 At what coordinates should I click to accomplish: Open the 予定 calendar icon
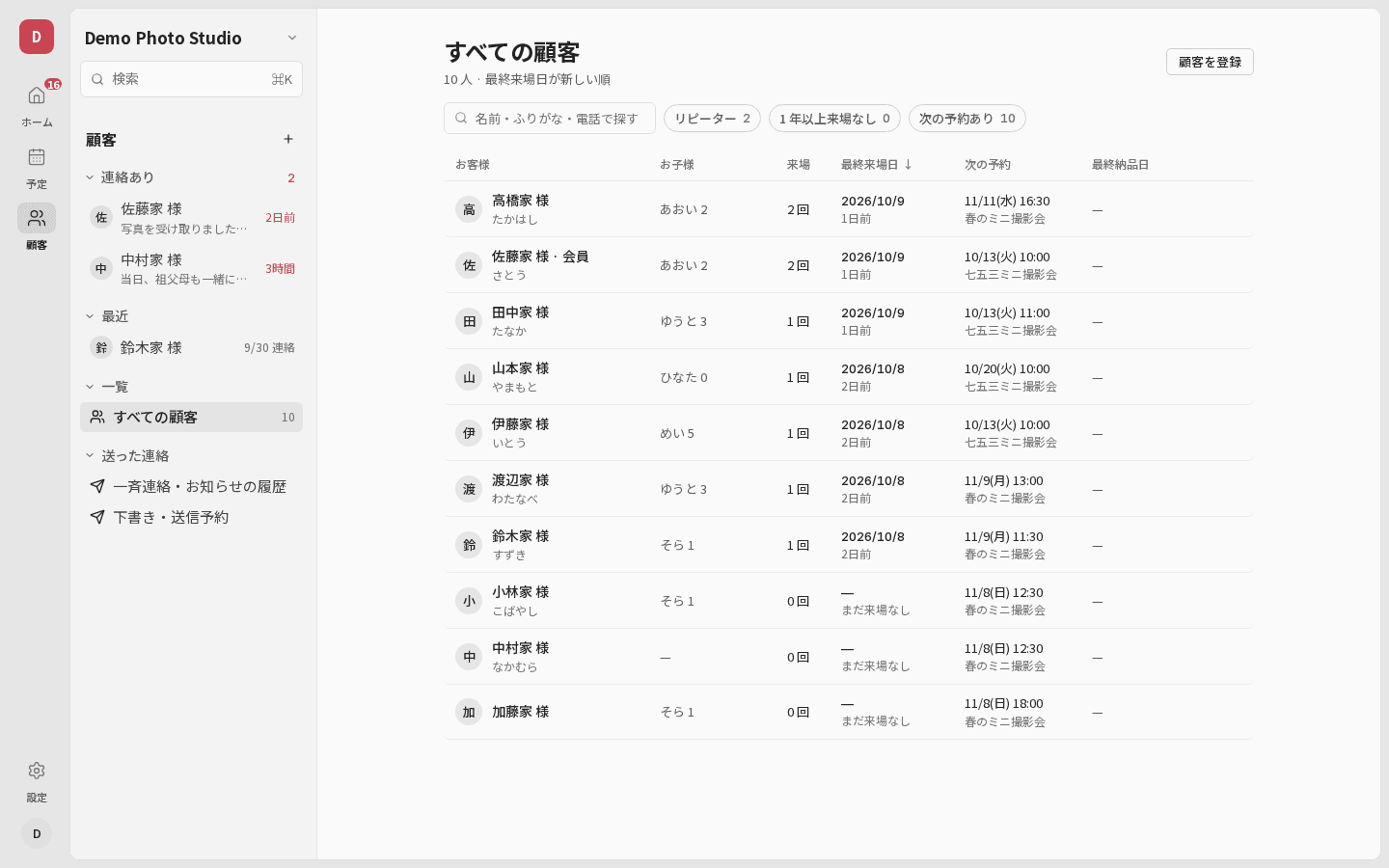point(37,157)
